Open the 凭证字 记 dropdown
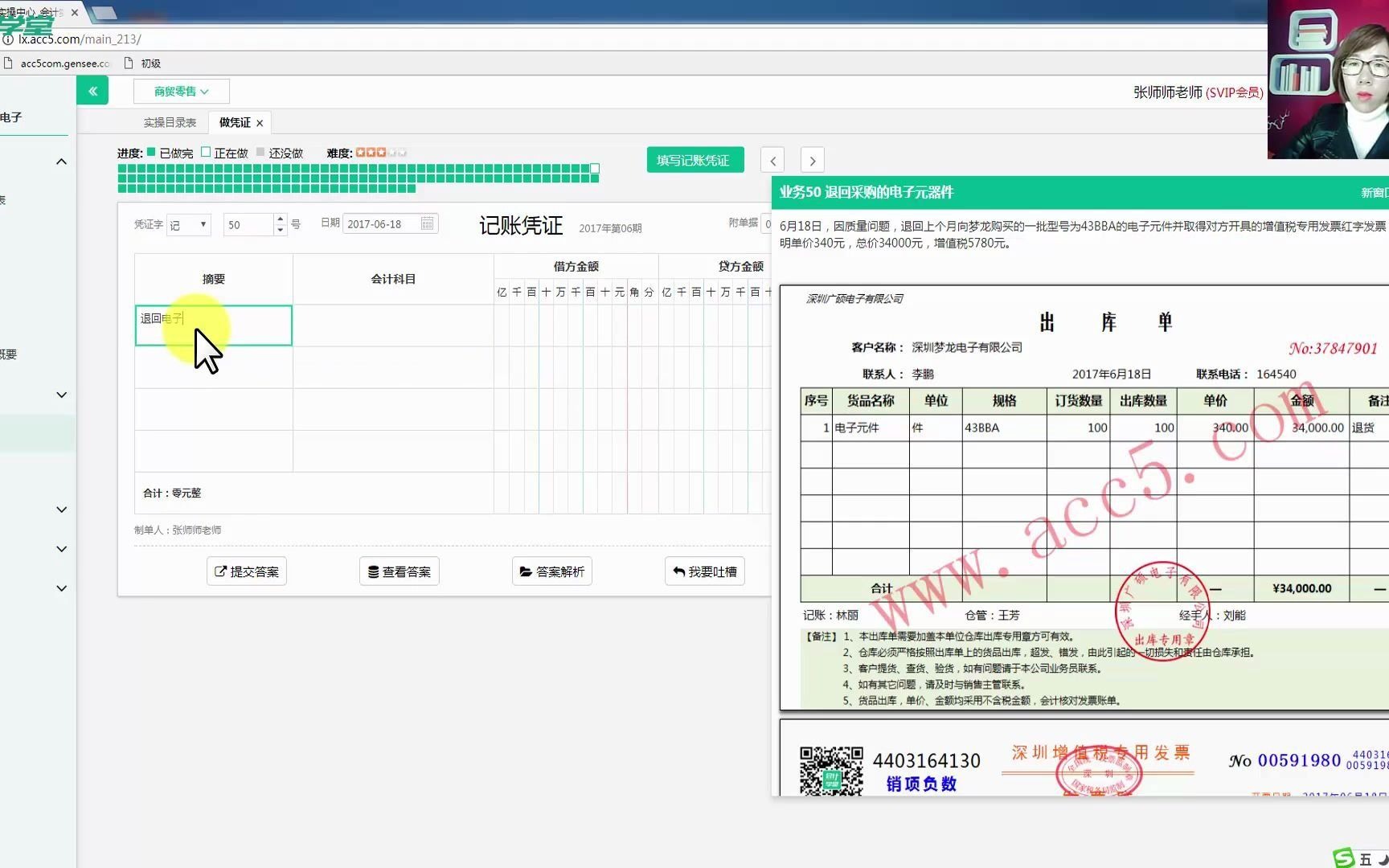Viewport: 1389px width, 868px height. click(x=189, y=224)
